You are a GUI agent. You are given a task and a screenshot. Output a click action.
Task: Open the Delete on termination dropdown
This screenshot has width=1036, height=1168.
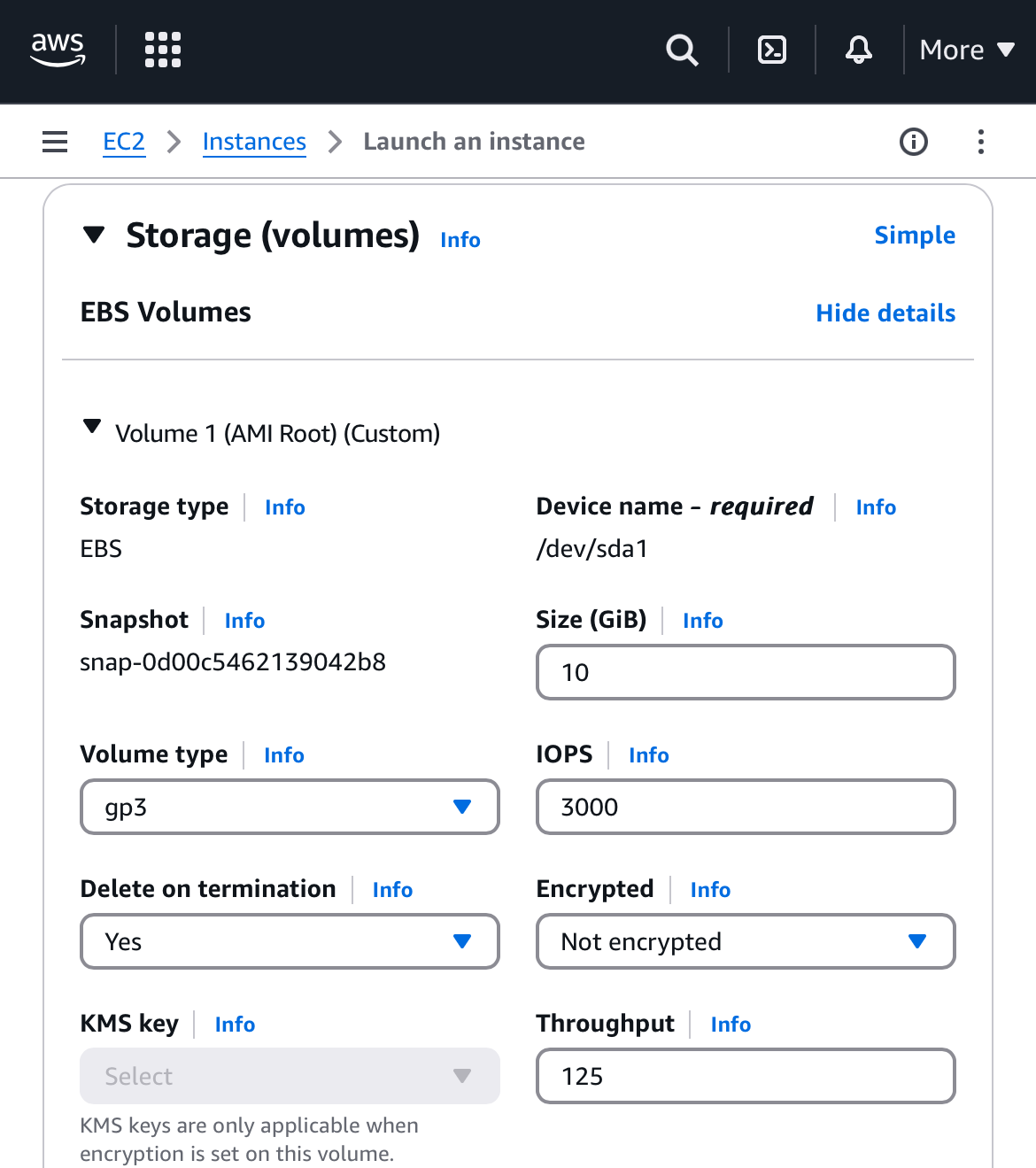pos(290,941)
